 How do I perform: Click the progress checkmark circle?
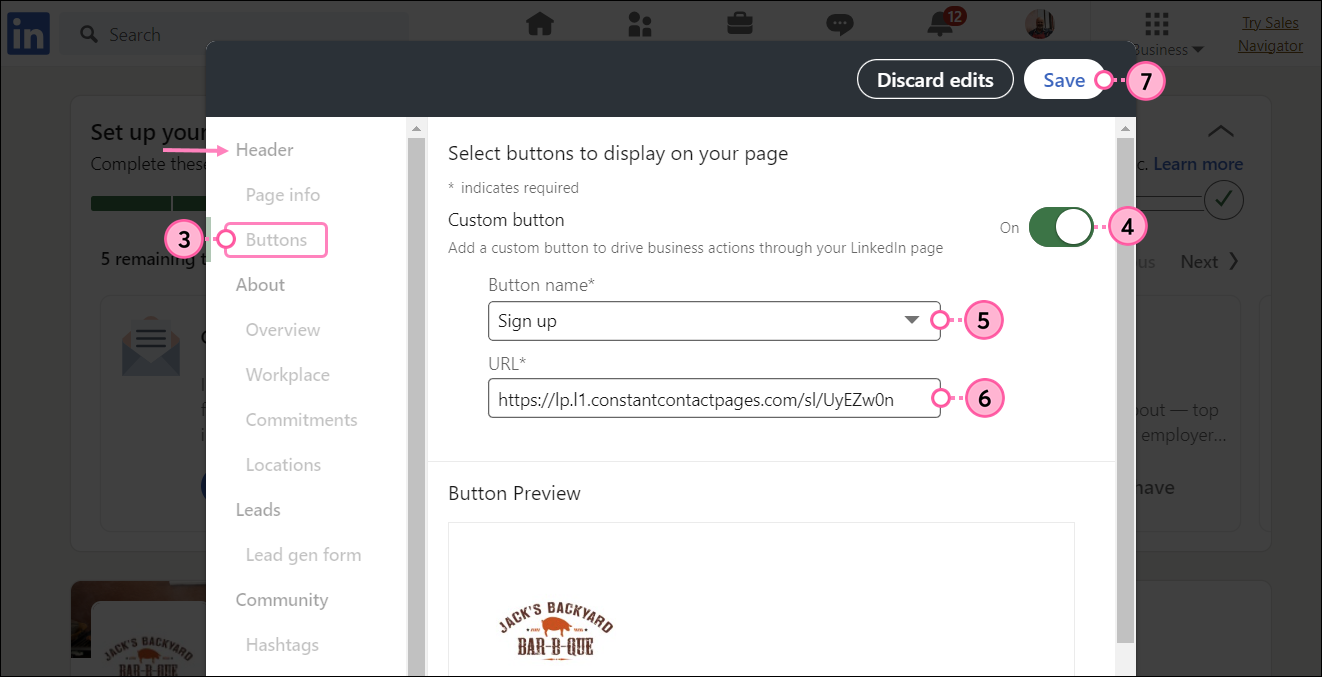(1224, 200)
